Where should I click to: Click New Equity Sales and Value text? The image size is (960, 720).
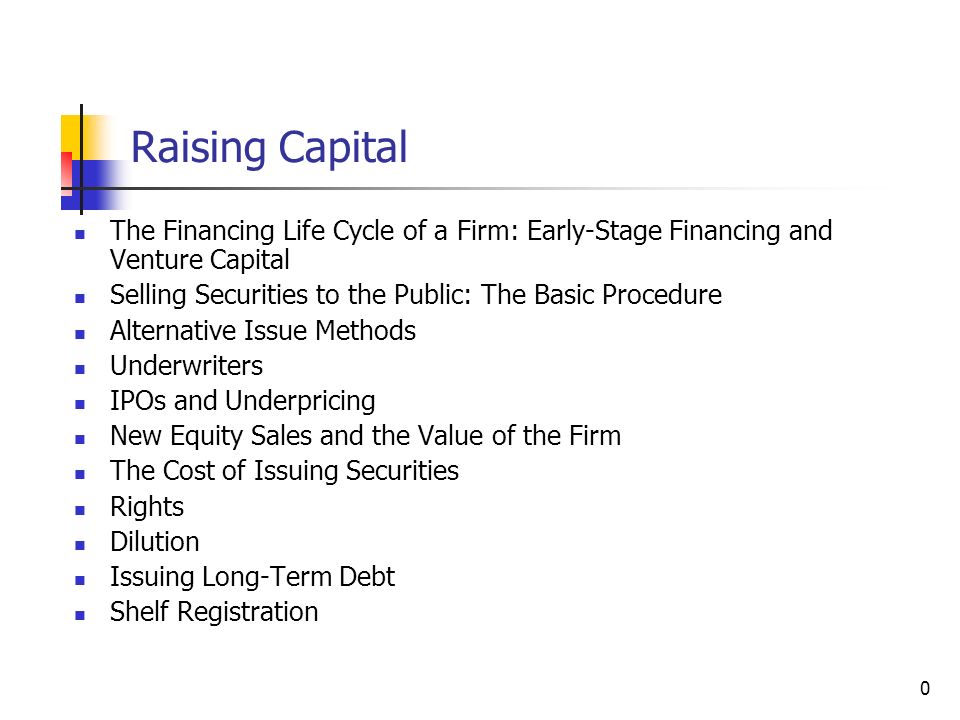pos(366,437)
